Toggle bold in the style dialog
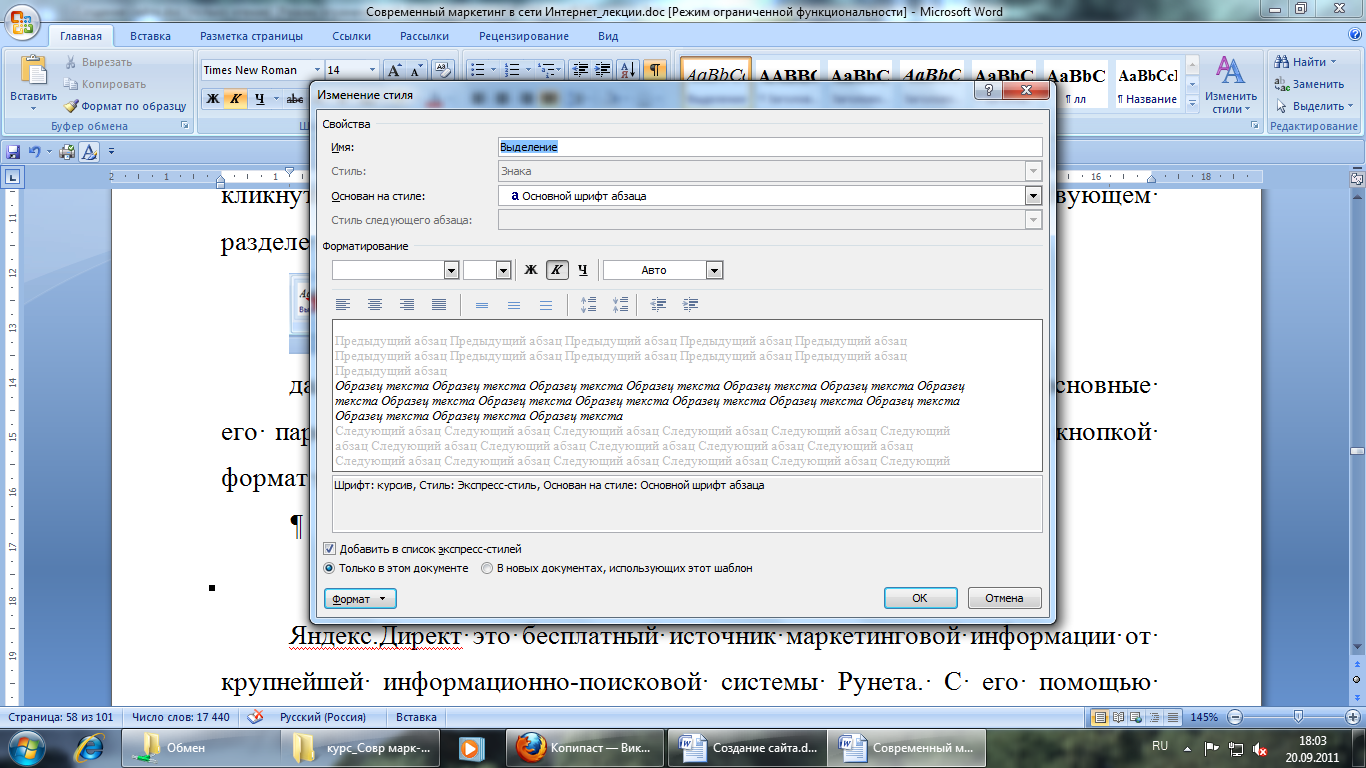Screen dimensions: 1366x768 (x=531, y=270)
